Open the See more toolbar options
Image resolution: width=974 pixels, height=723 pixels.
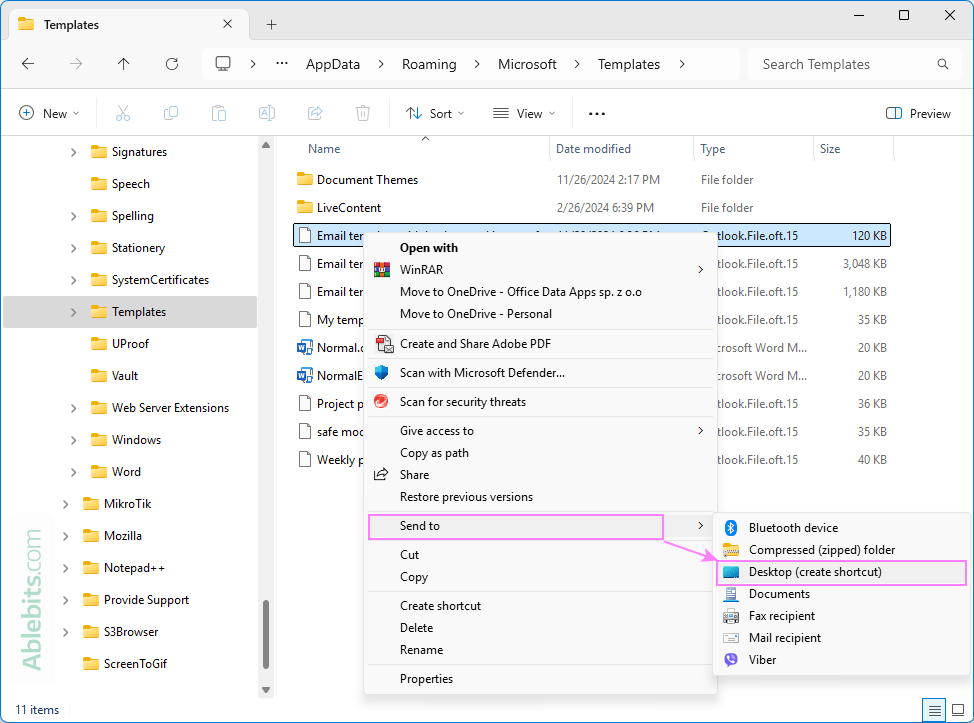coord(596,114)
